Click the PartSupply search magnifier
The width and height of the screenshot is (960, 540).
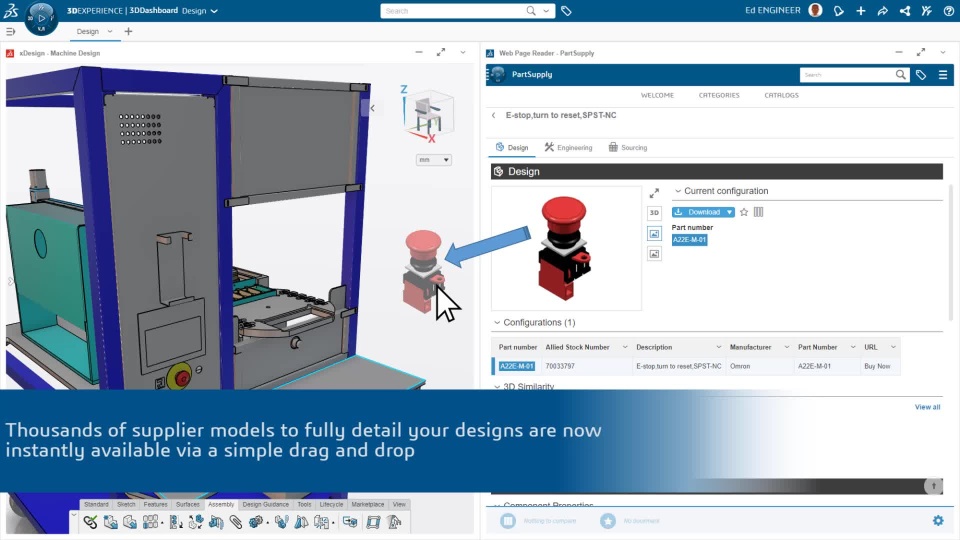(x=901, y=75)
